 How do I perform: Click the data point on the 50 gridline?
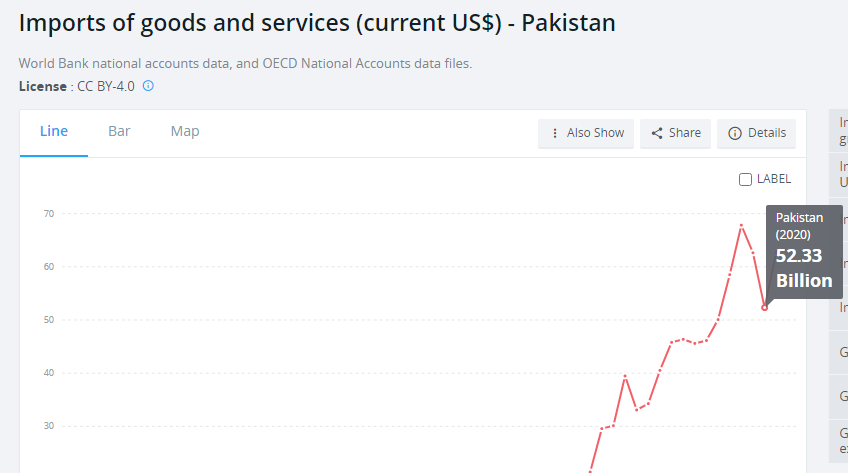[718, 319]
